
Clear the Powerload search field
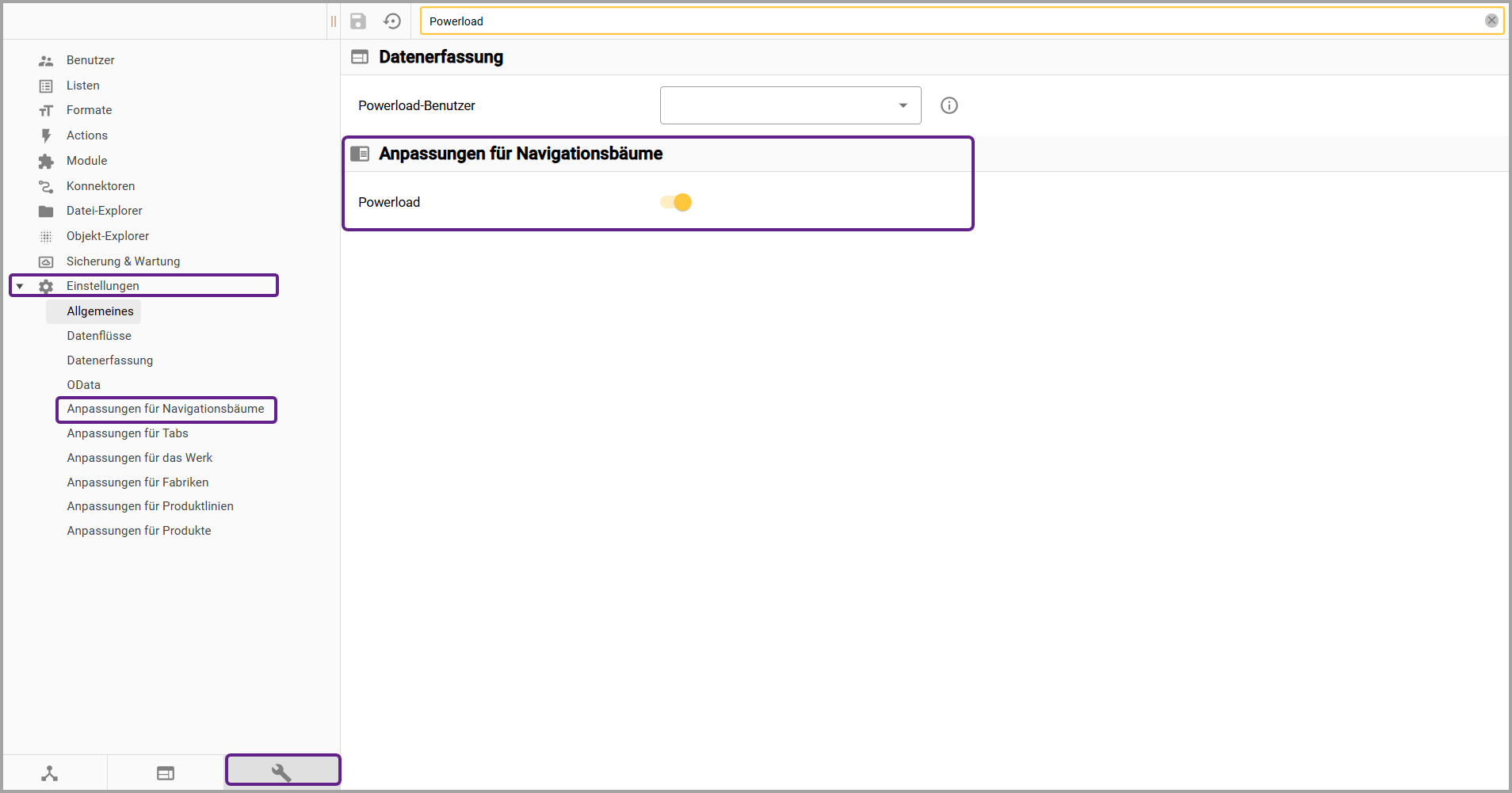(x=1491, y=21)
